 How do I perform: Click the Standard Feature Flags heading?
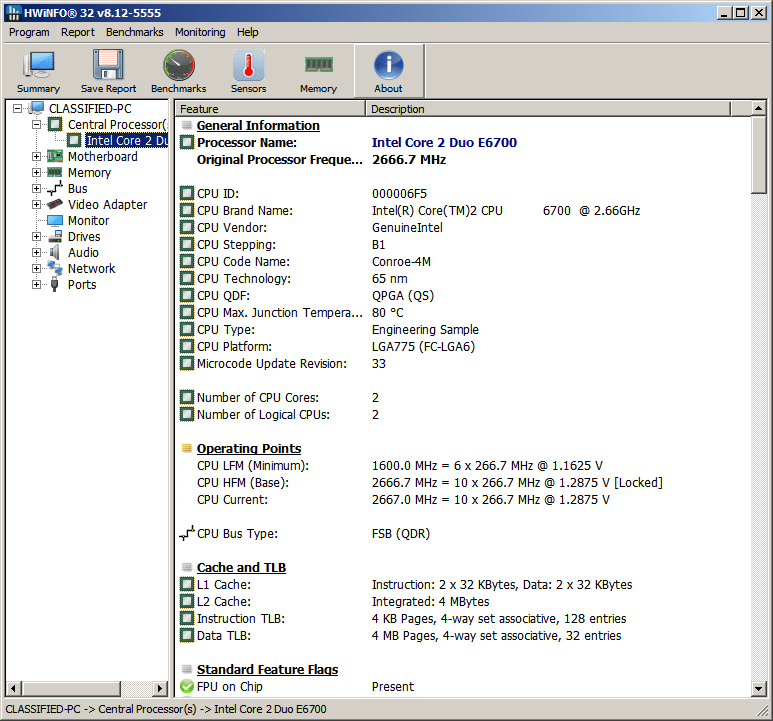267,669
